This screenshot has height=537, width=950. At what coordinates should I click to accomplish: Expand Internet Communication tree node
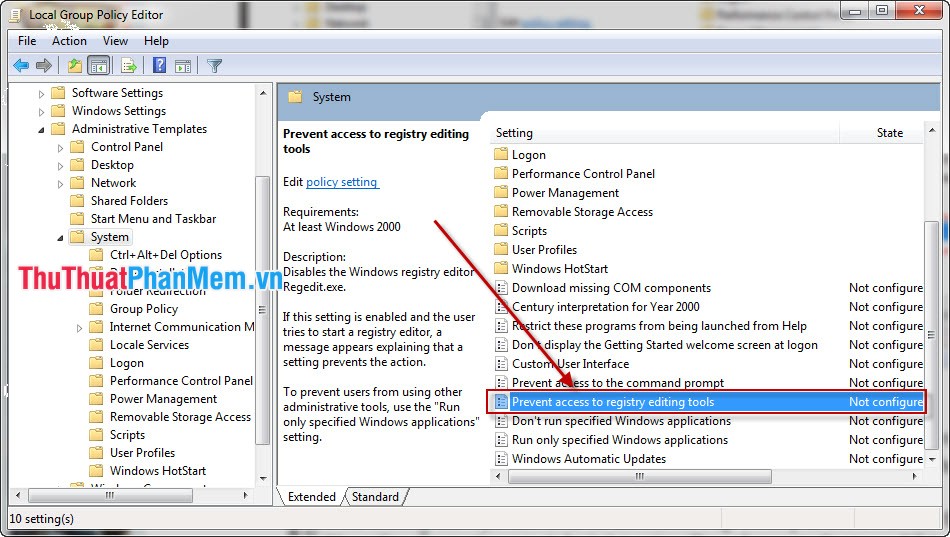[x=79, y=328]
